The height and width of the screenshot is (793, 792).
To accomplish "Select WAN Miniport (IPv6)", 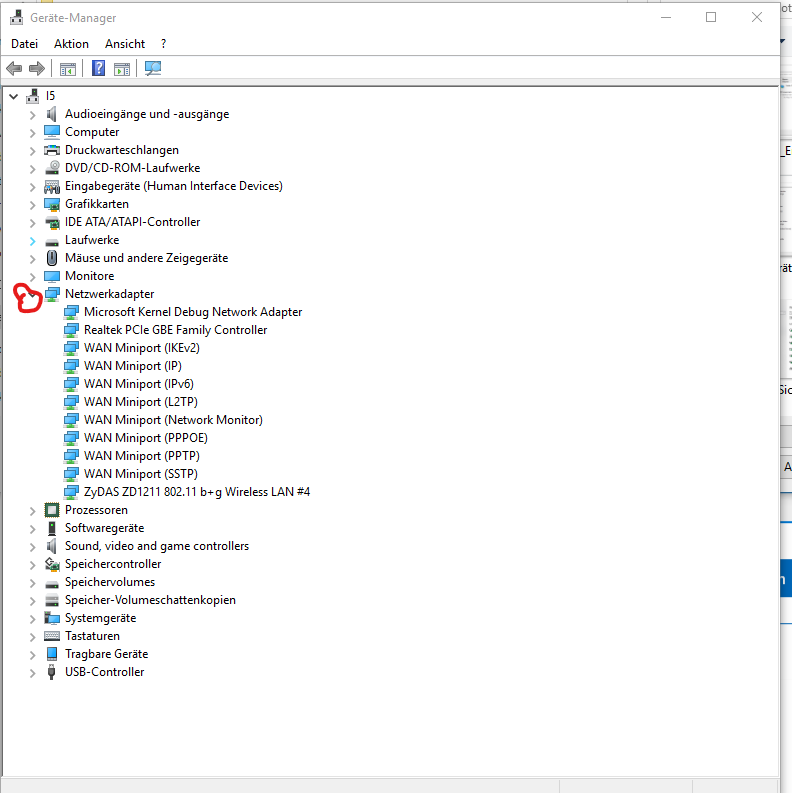I will pyautogui.click(x=139, y=384).
